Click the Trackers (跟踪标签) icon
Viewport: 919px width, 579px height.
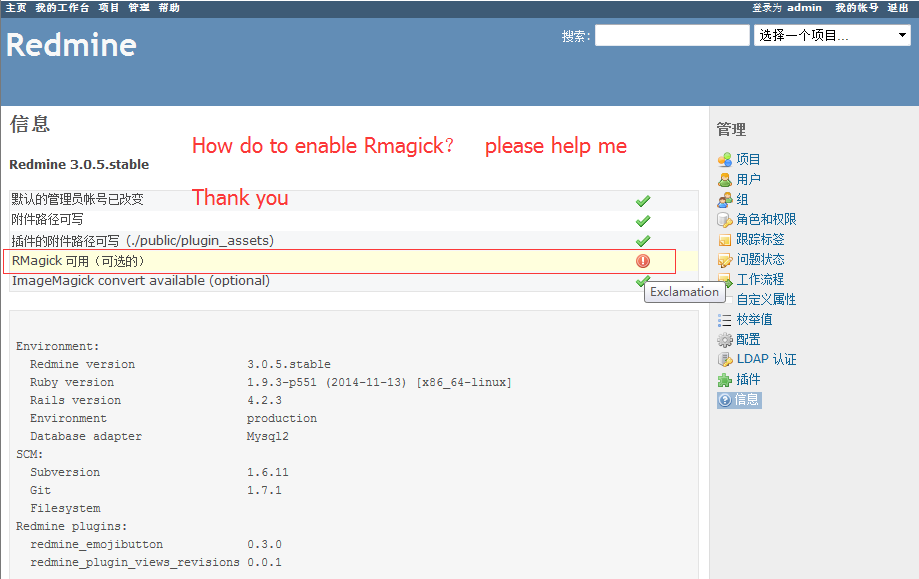pos(725,240)
